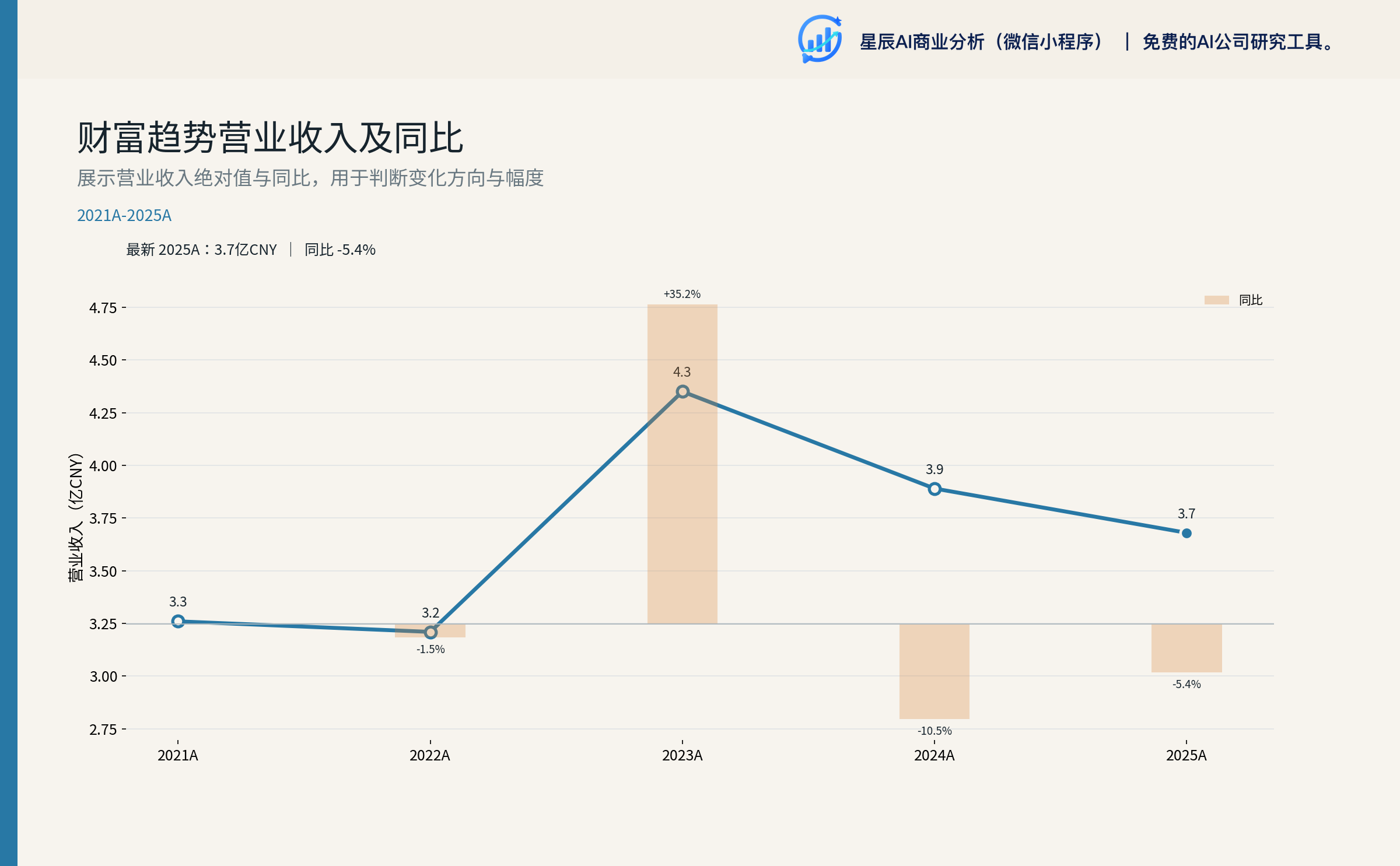
Task: Click the 4.3 value label
Action: 682,372
